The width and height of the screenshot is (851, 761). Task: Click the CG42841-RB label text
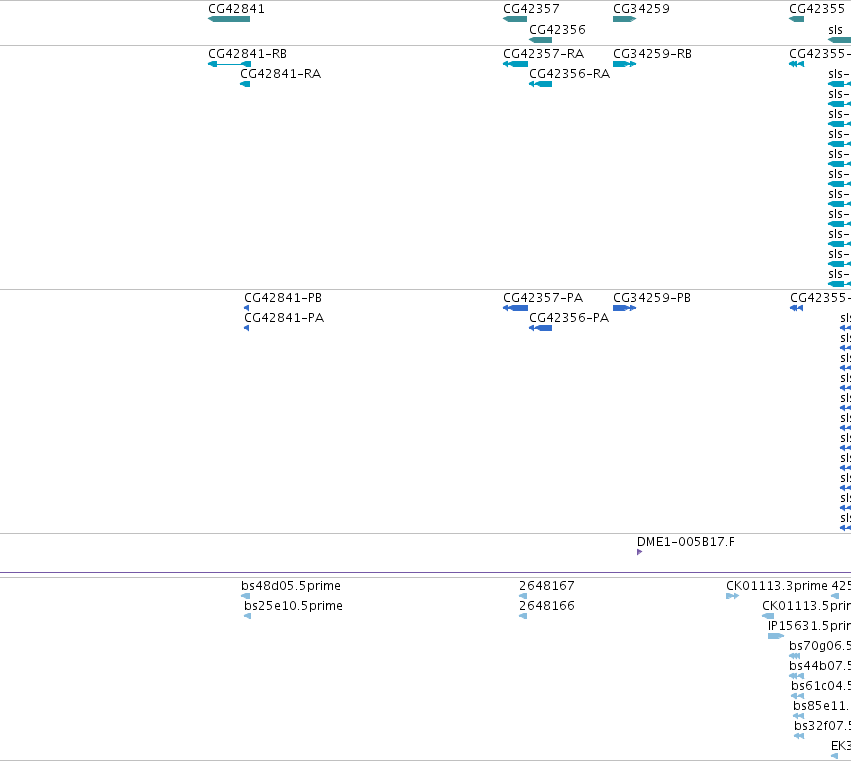[x=247, y=54]
